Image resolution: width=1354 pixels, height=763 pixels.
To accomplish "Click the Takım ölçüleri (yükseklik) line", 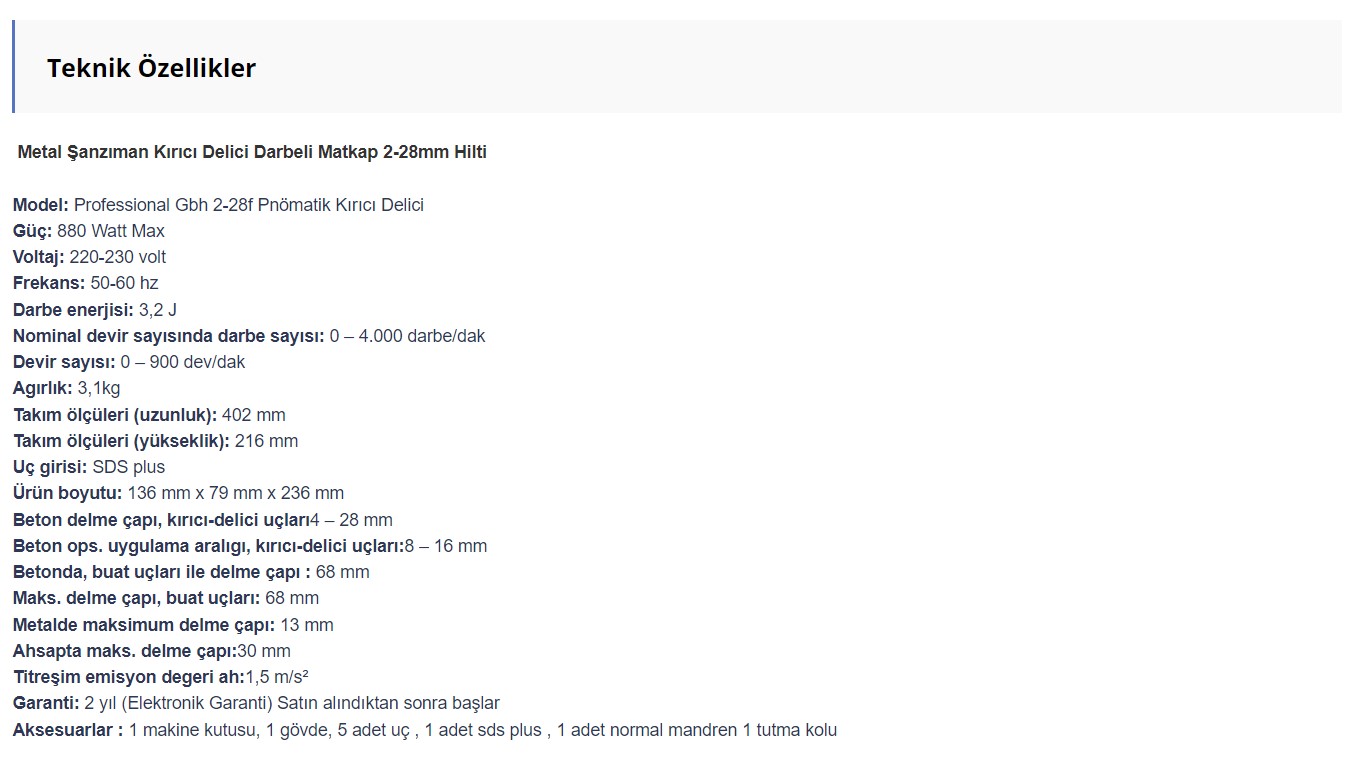I will click(156, 441).
